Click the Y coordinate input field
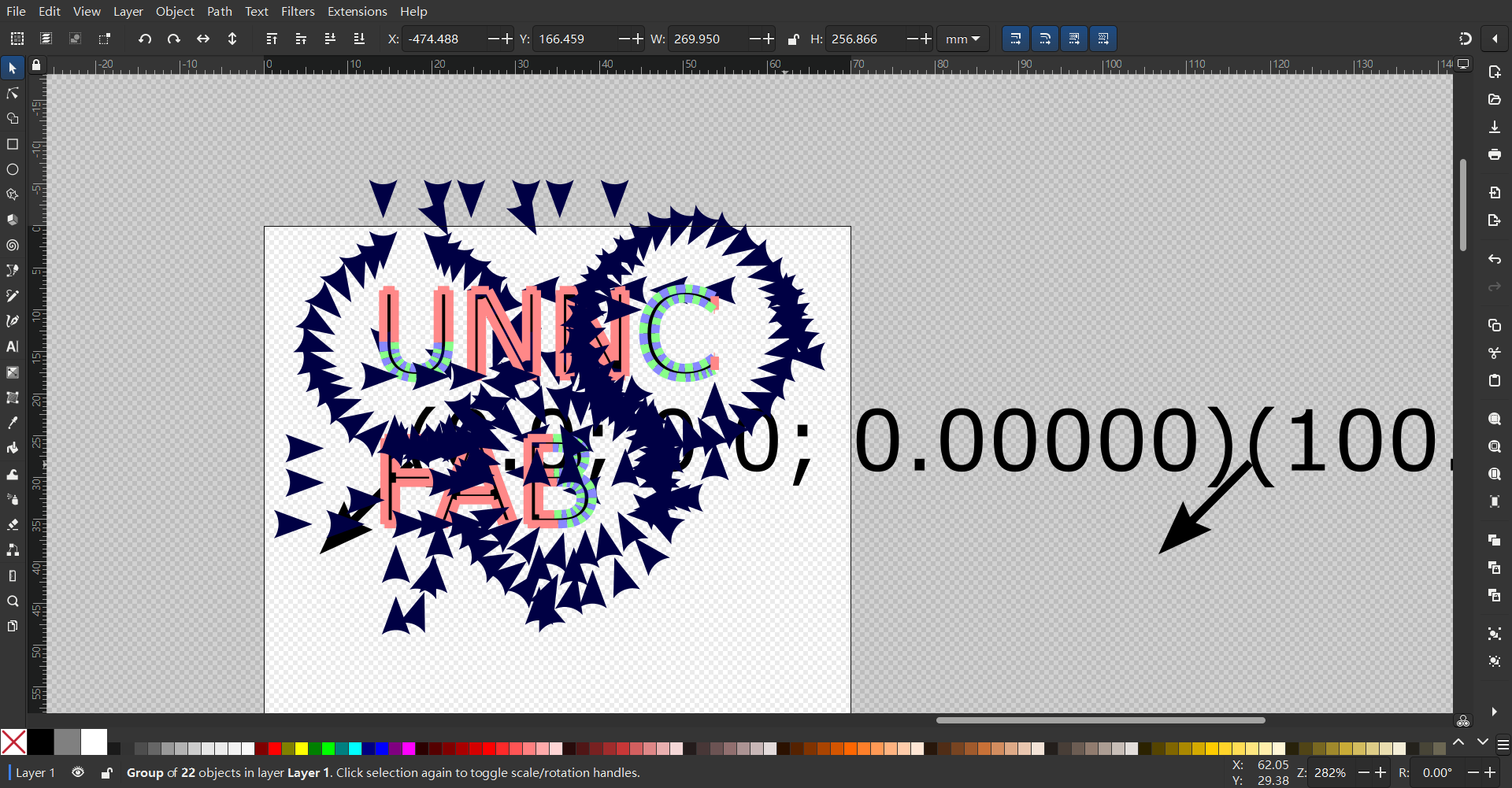1512x788 pixels. [x=574, y=39]
